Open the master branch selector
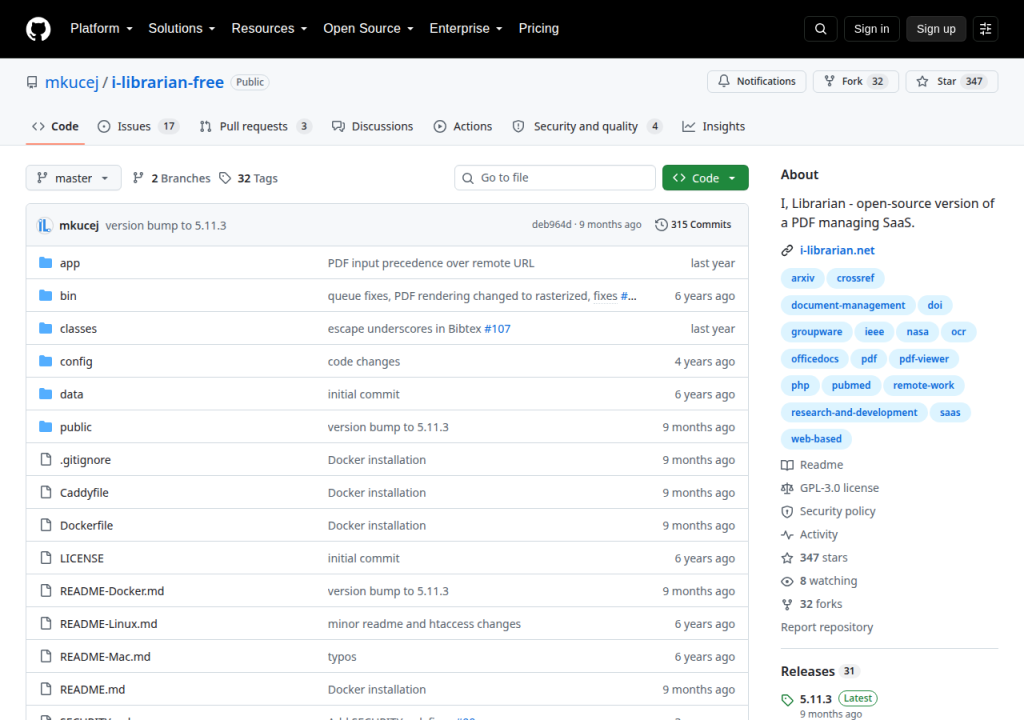This screenshot has height=720, width=1024. tap(73, 178)
